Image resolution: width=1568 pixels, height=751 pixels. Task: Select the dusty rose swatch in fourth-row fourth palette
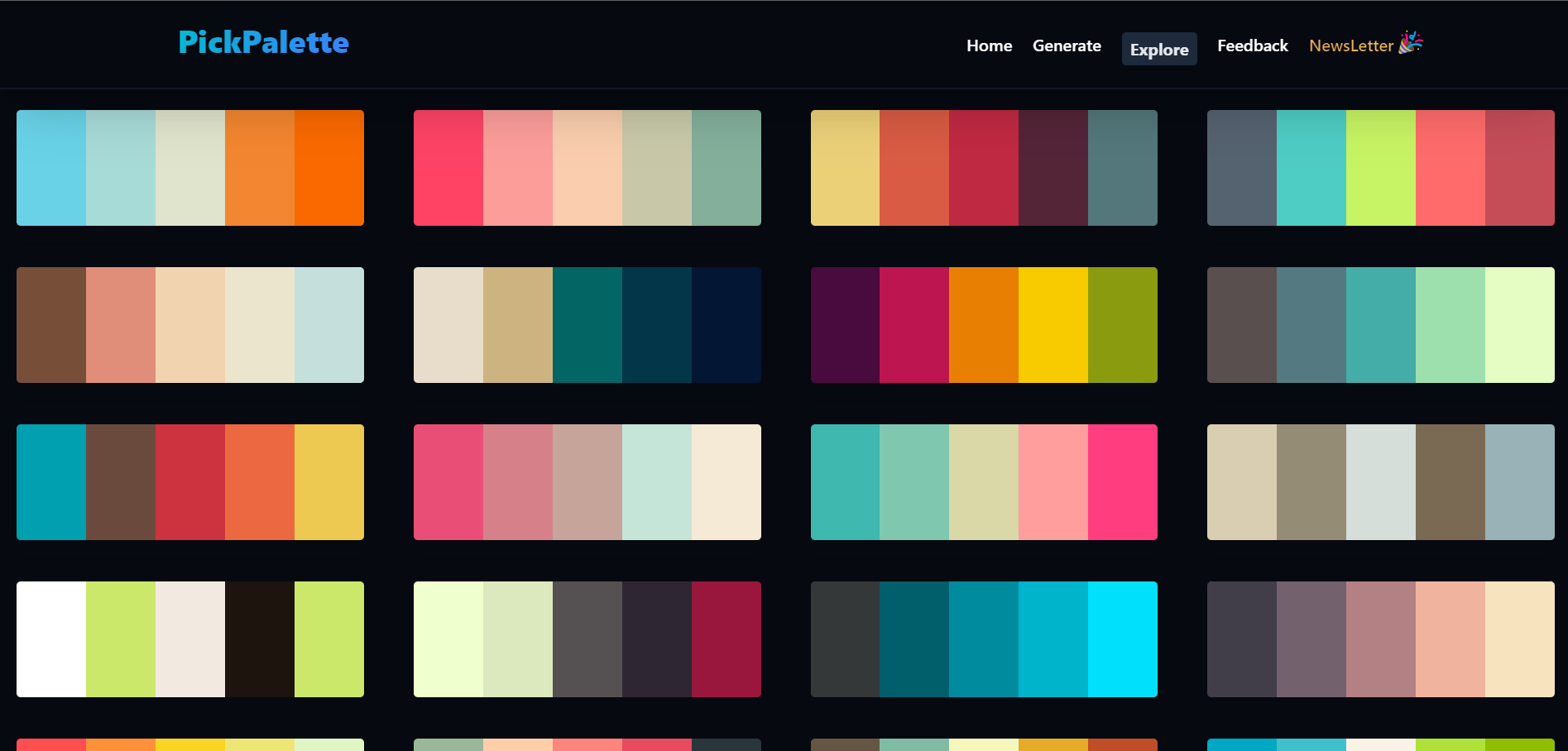click(x=1381, y=639)
